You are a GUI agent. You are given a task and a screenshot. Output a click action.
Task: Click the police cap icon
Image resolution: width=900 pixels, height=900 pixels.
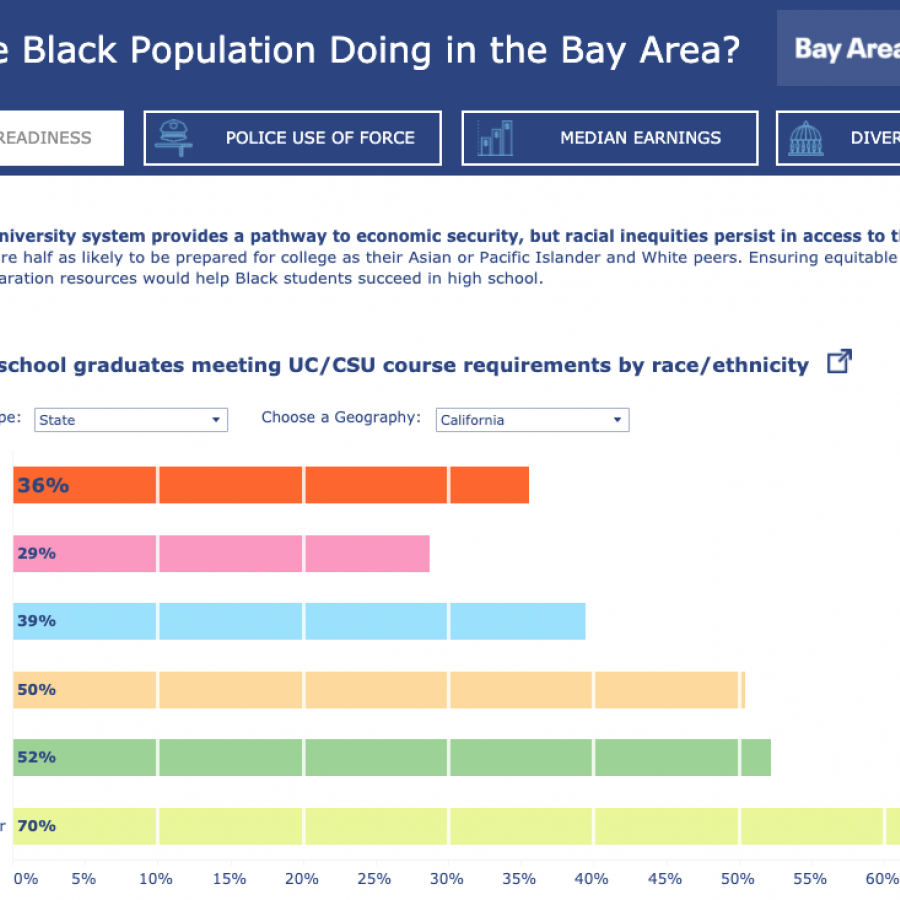point(174,138)
